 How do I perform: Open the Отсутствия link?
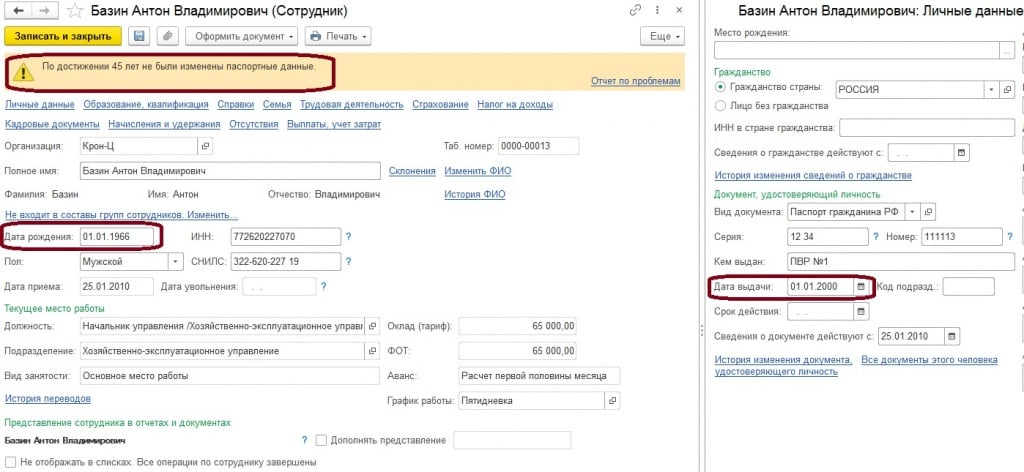click(253, 124)
